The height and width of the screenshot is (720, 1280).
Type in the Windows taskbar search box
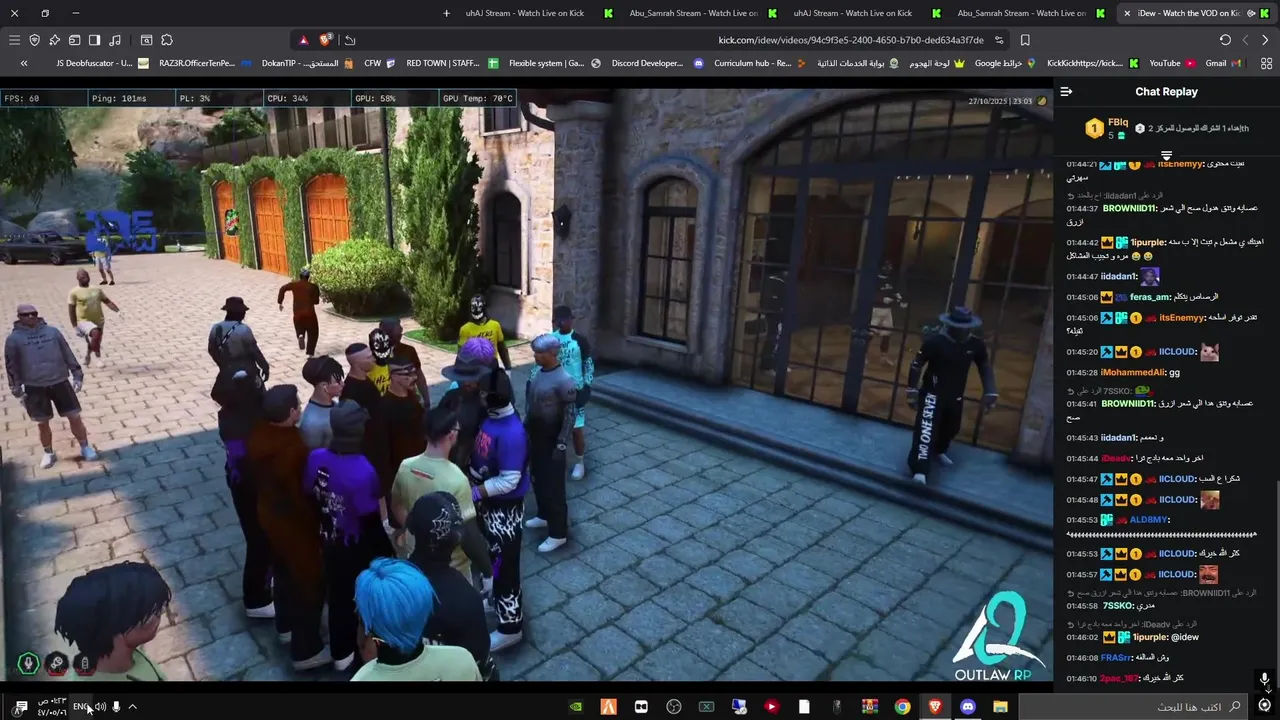[x=1134, y=707]
